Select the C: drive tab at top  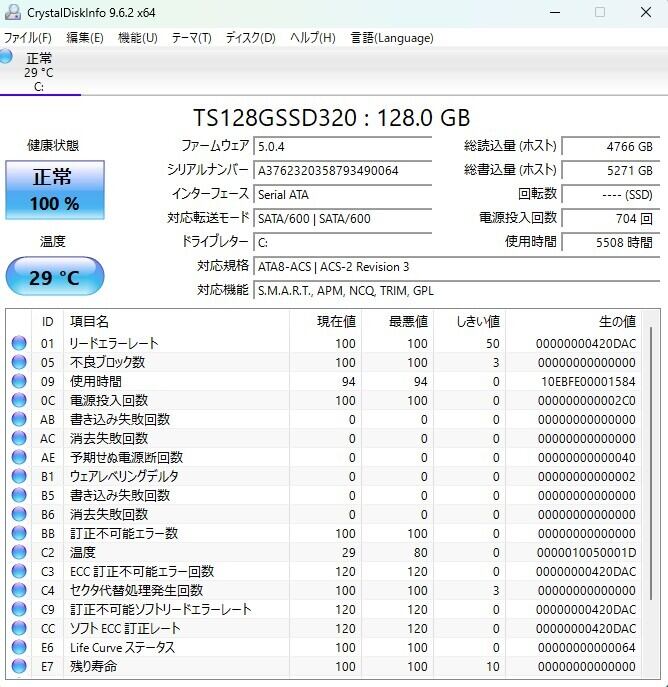click(x=40, y=72)
